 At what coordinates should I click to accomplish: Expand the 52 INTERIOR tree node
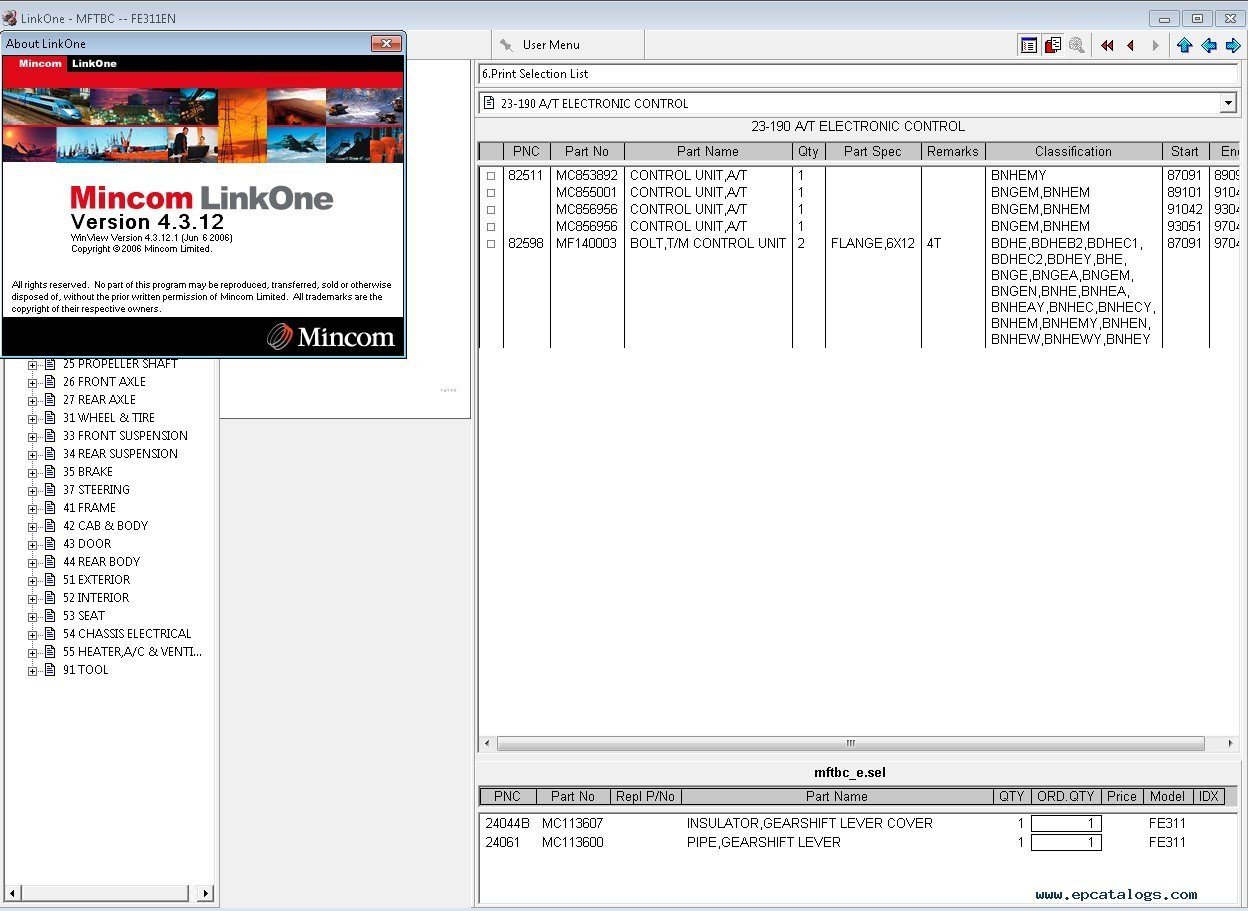(32, 598)
